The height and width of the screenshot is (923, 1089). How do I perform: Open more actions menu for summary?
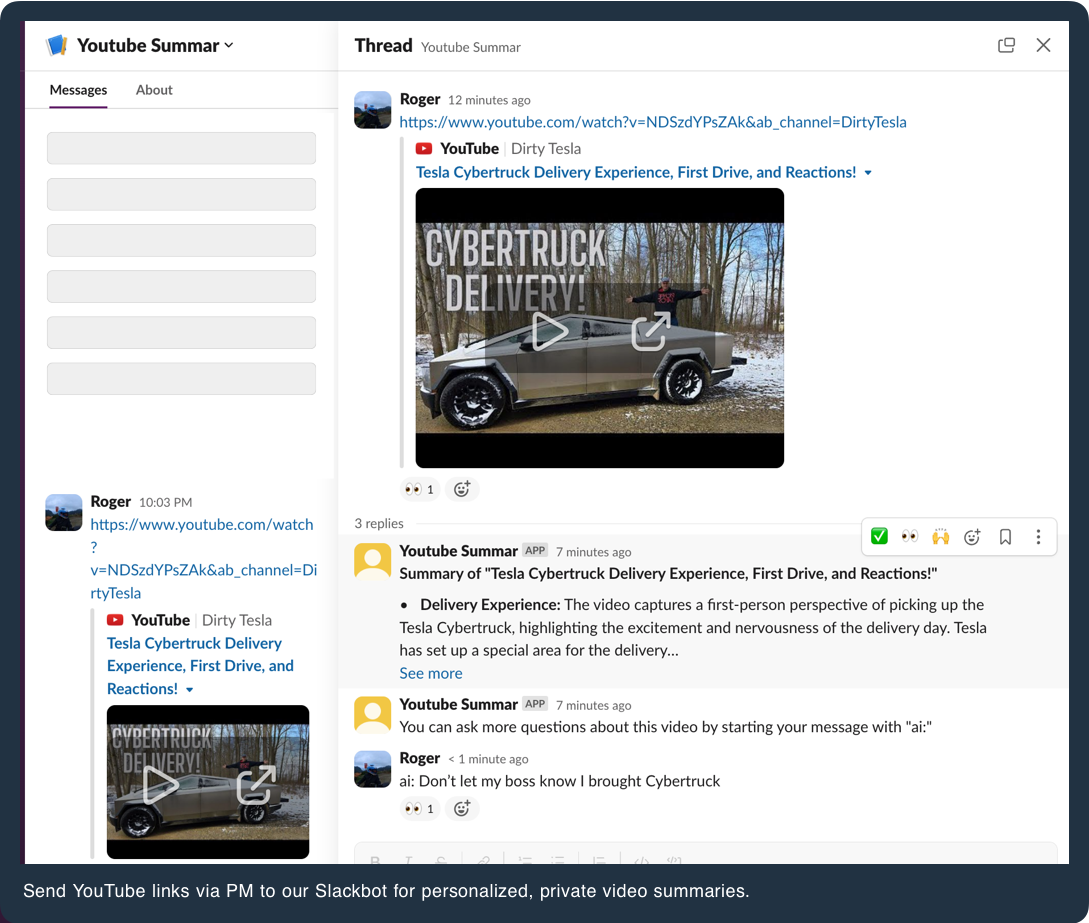pyautogui.click(x=1038, y=536)
